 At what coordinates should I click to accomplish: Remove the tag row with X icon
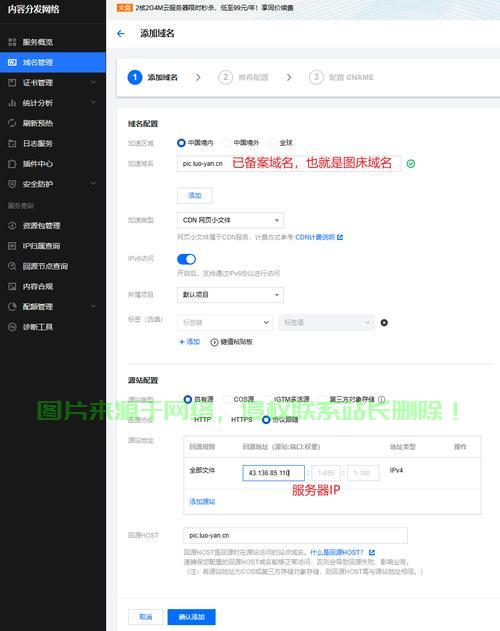click(384, 323)
